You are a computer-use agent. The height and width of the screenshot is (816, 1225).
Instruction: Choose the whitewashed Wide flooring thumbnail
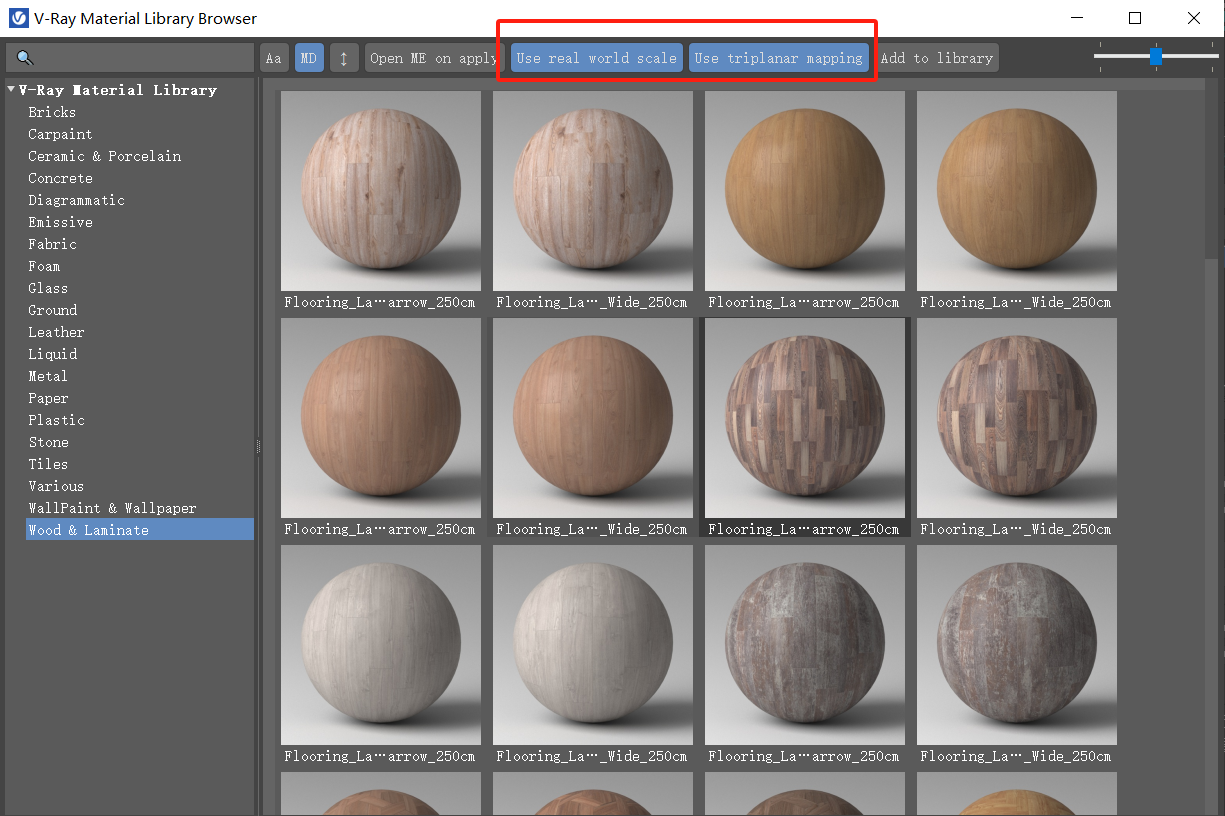[x=593, y=645]
